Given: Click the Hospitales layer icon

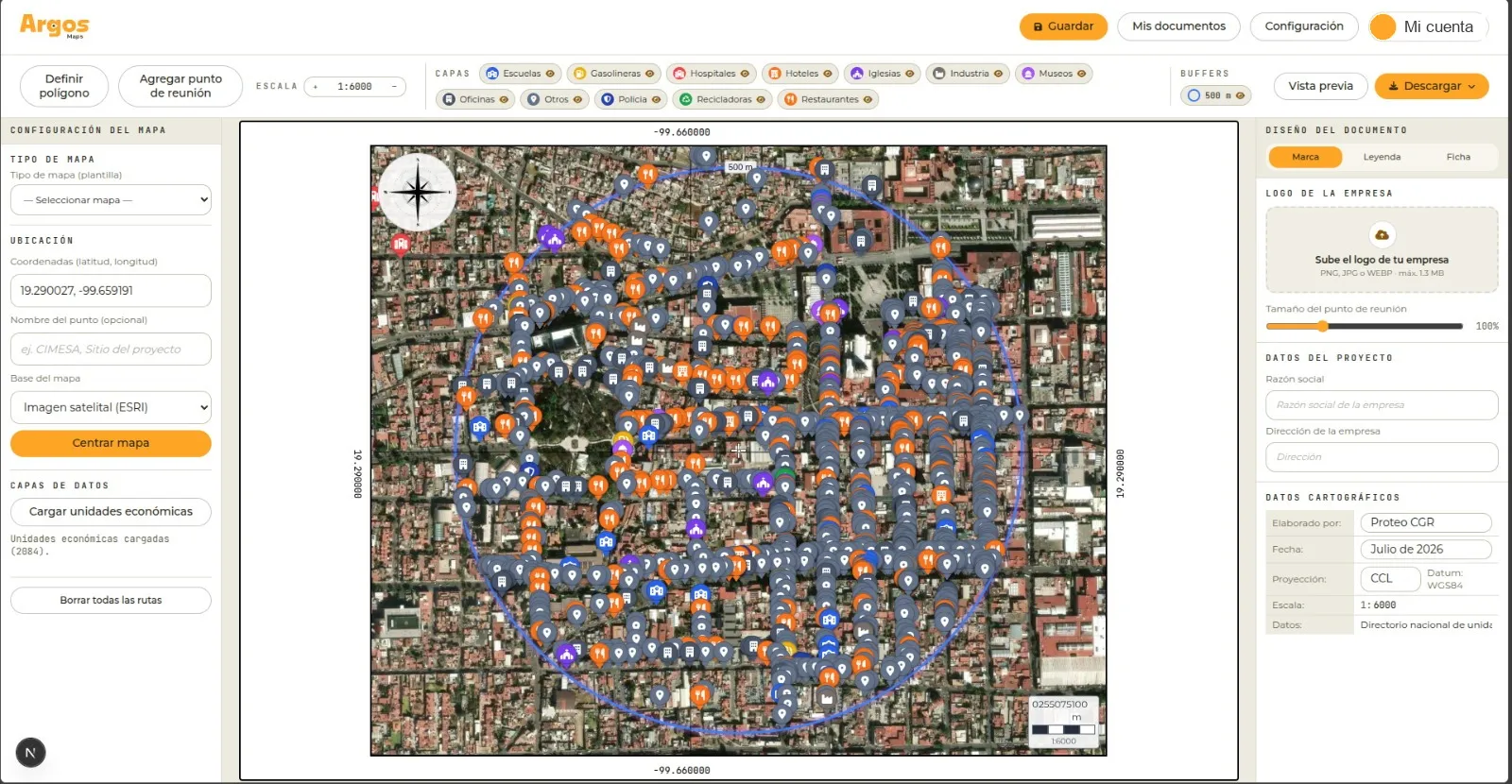Looking at the screenshot, I should (x=679, y=74).
